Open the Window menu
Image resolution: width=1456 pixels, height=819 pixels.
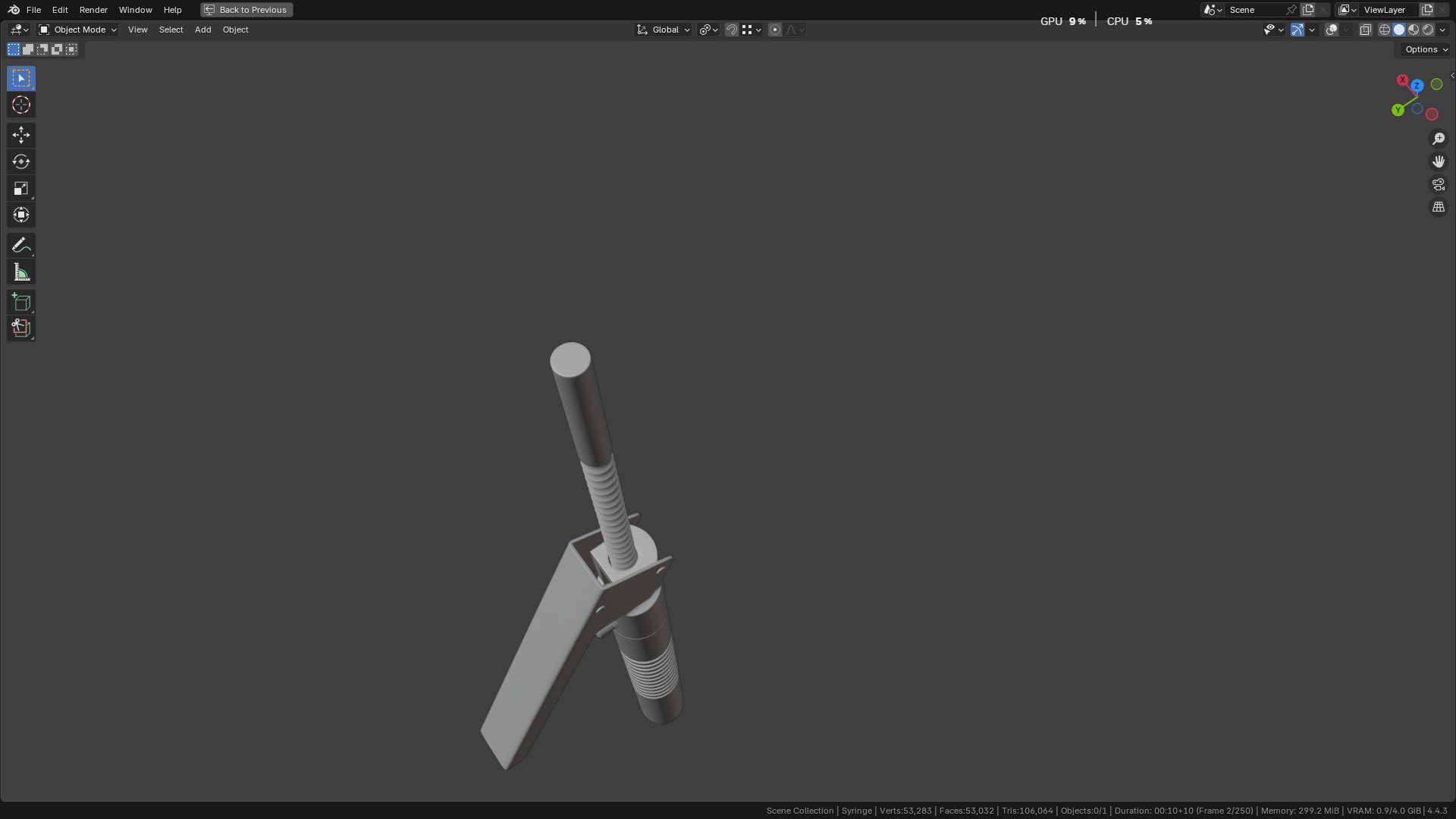(136, 10)
